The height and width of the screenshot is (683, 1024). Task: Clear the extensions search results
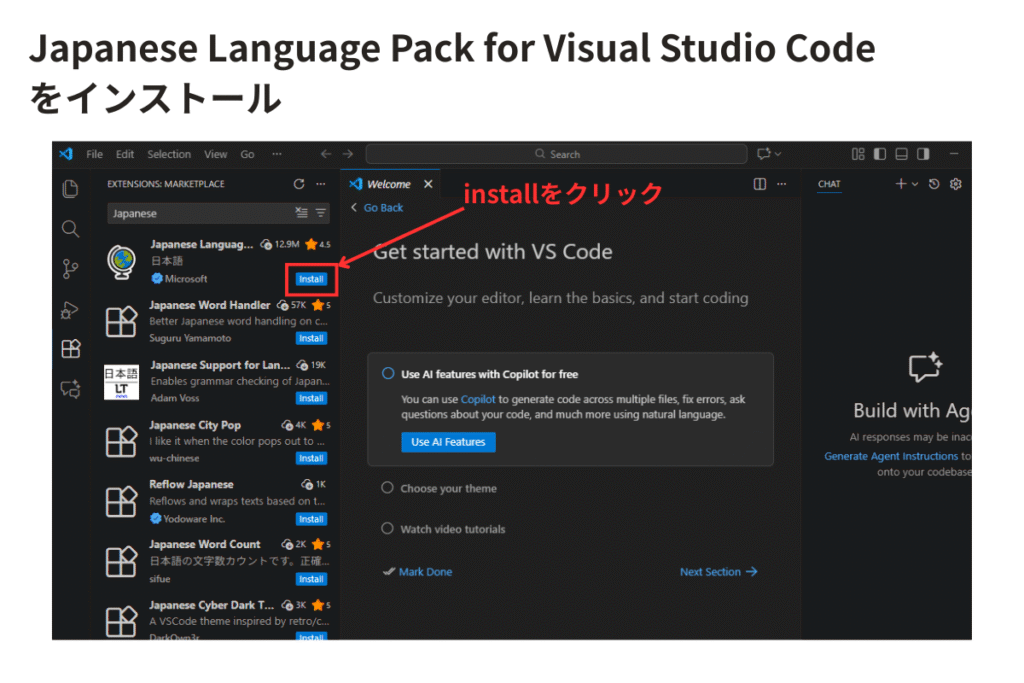[302, 213]
